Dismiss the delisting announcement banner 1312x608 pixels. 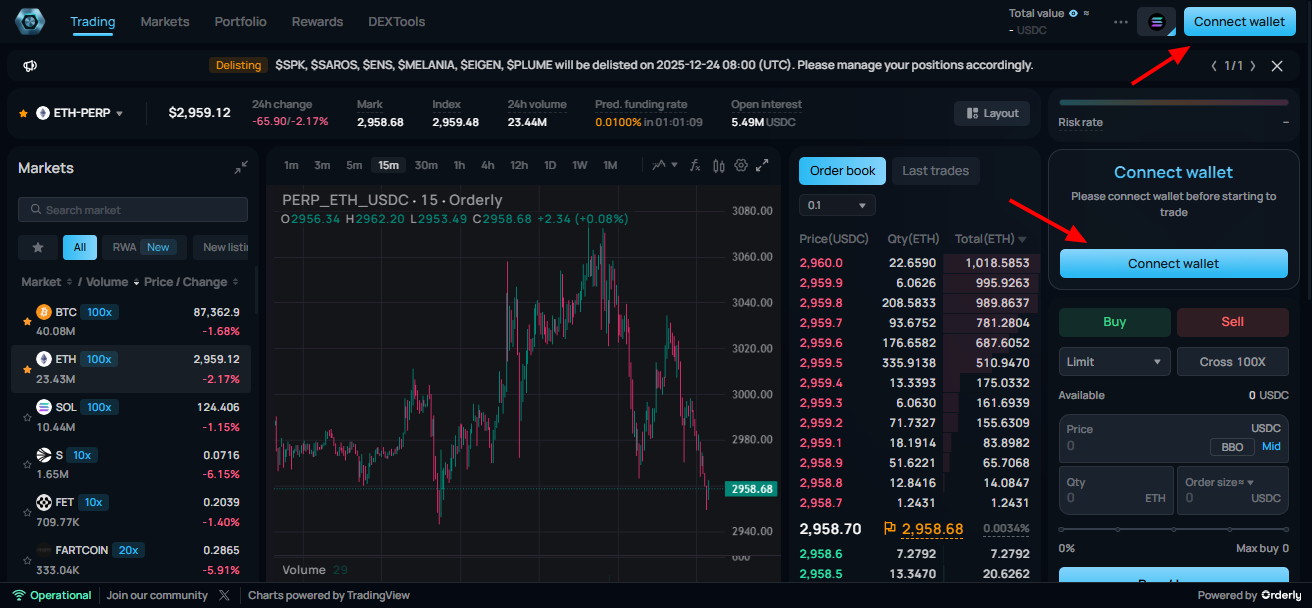[1277, 66]
